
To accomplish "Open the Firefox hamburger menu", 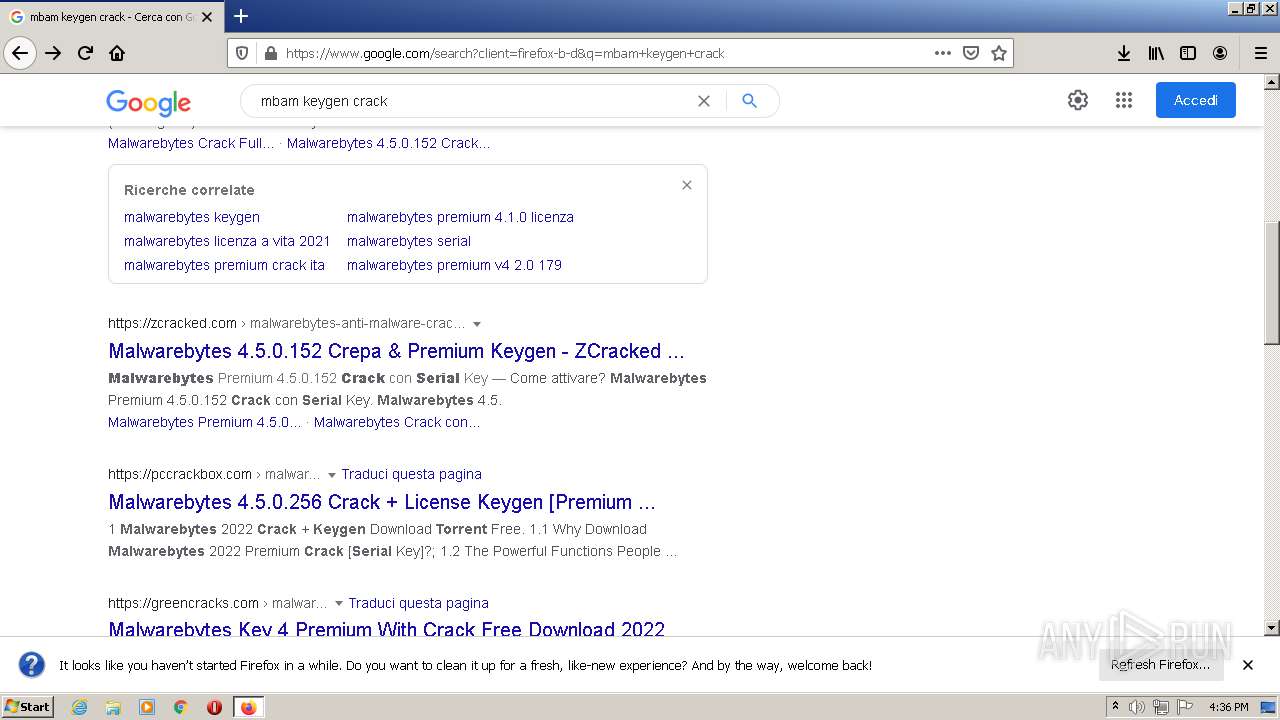I will click(x=1260, y=53).
